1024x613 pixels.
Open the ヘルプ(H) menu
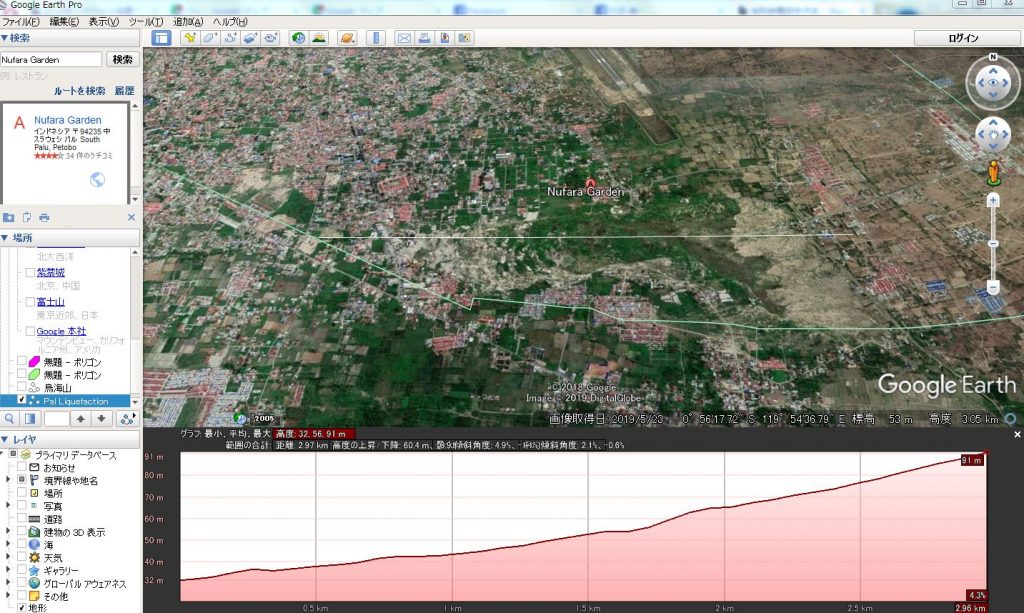point(230,22)
